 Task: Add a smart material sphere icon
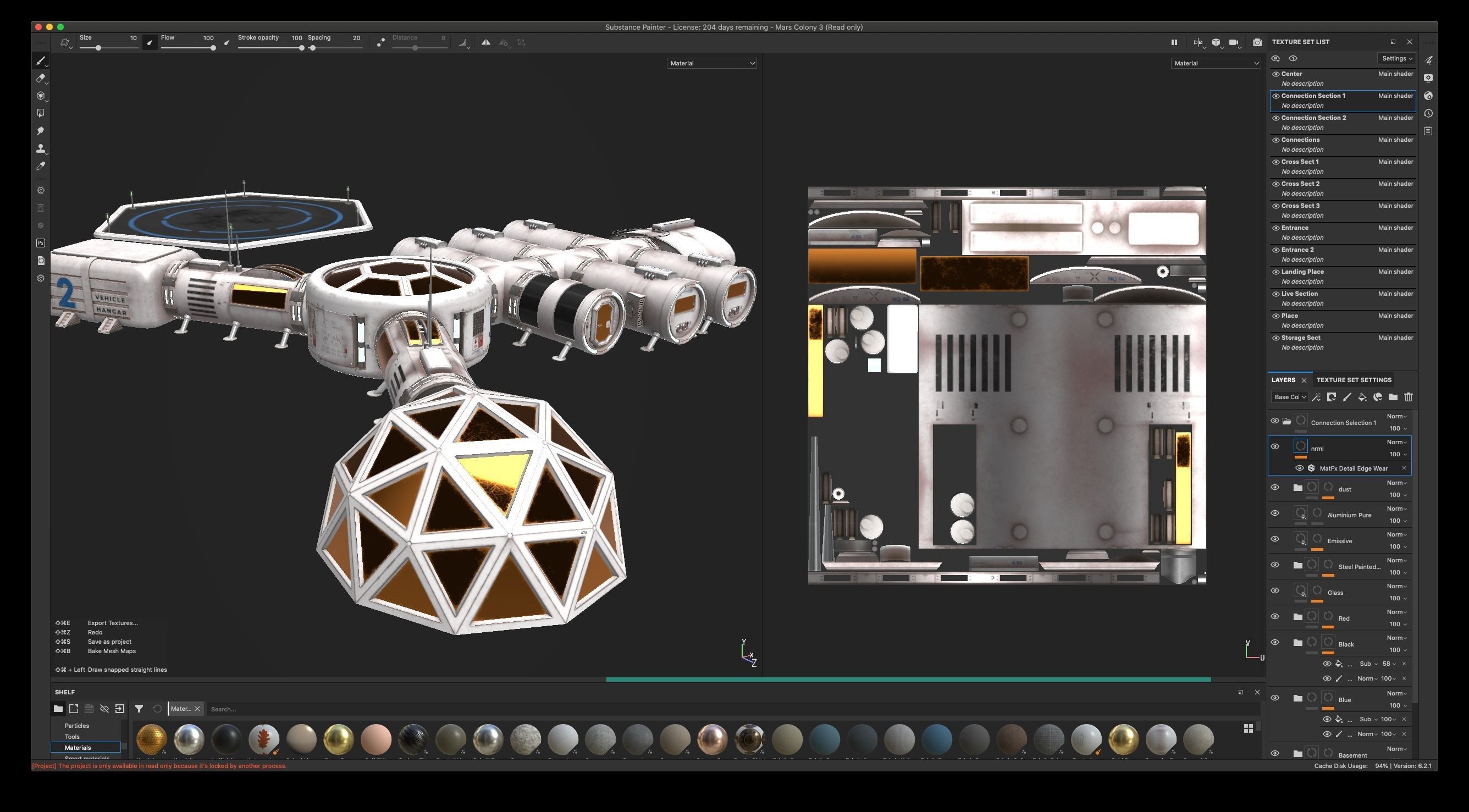point(1378,397)
